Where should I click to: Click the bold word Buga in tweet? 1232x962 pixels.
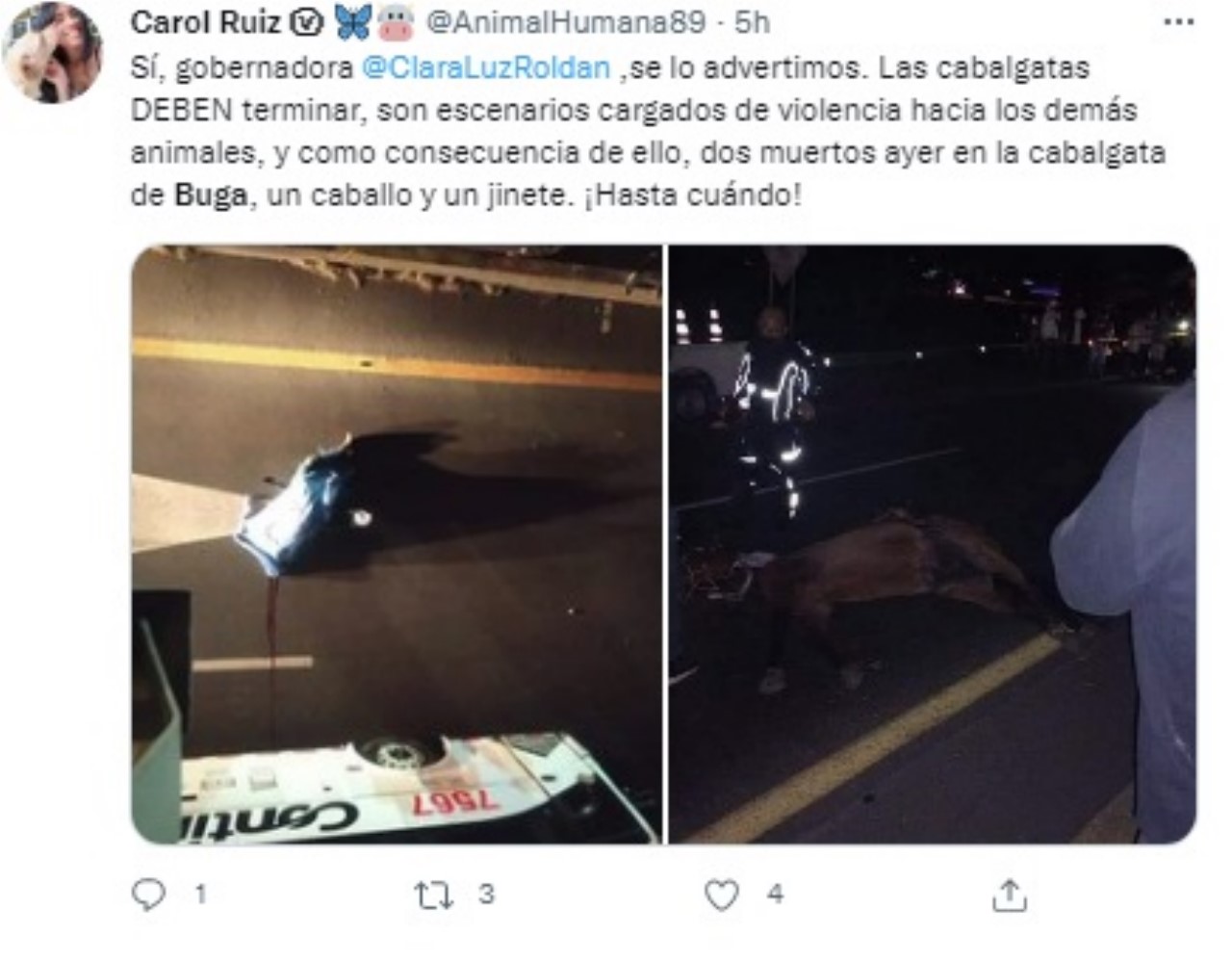click(x=209, y=195)
